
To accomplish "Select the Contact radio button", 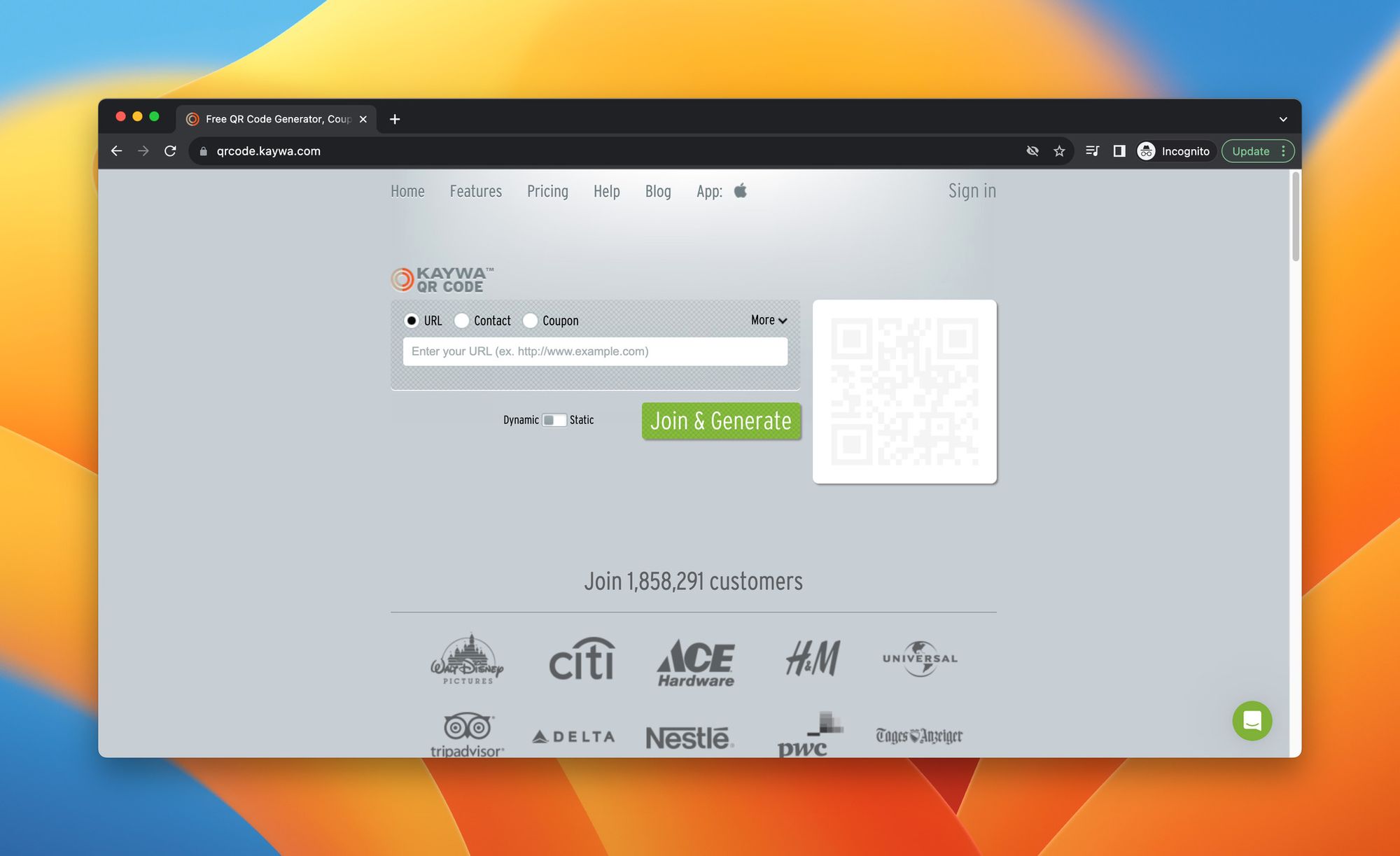I will coord(461,320).
